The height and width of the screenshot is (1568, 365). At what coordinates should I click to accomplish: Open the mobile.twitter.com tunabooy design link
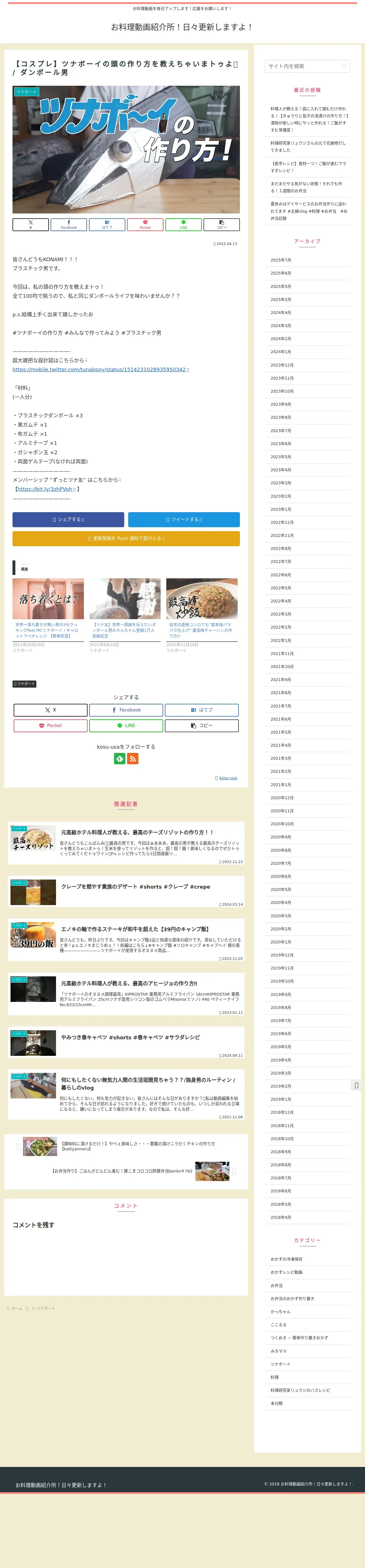99,369
